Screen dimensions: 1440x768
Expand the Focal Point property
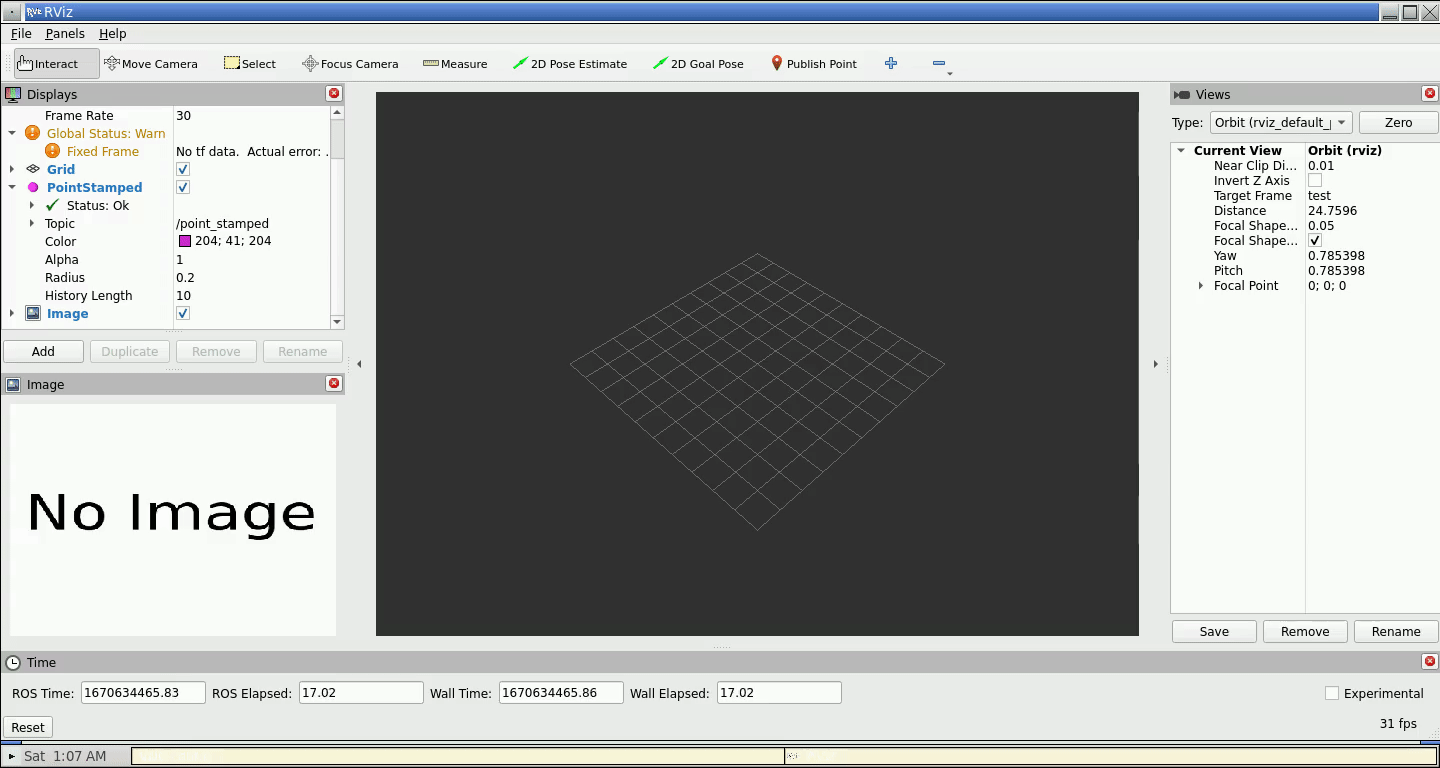(x=1200, y=285)
